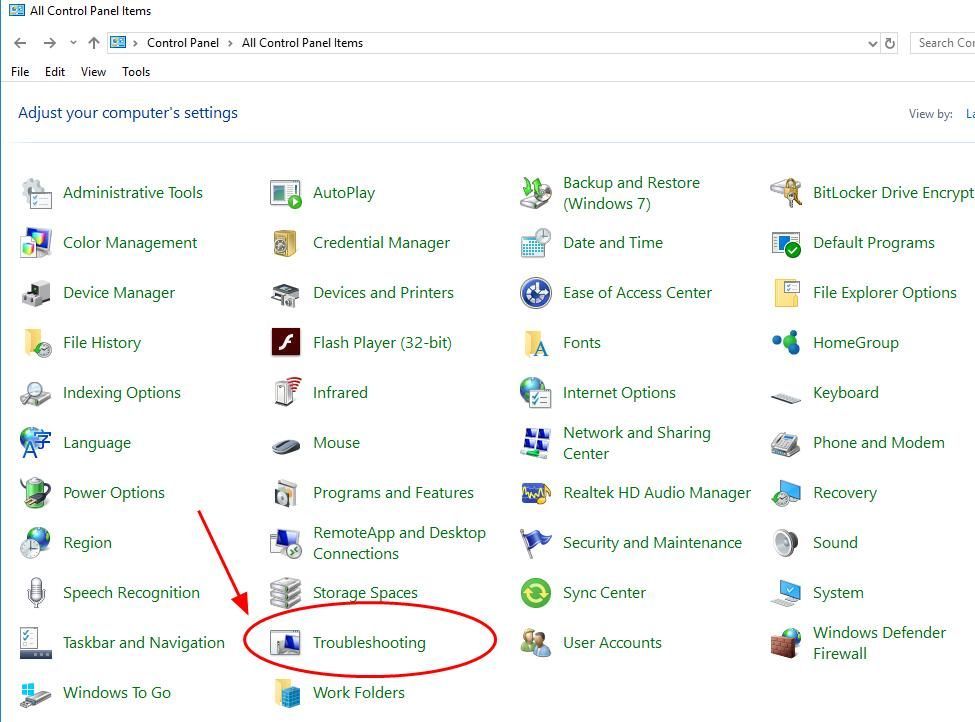Open Windows Defender Firewall
Viewport: 975px width, 722px height.
(x=879, y=643)
